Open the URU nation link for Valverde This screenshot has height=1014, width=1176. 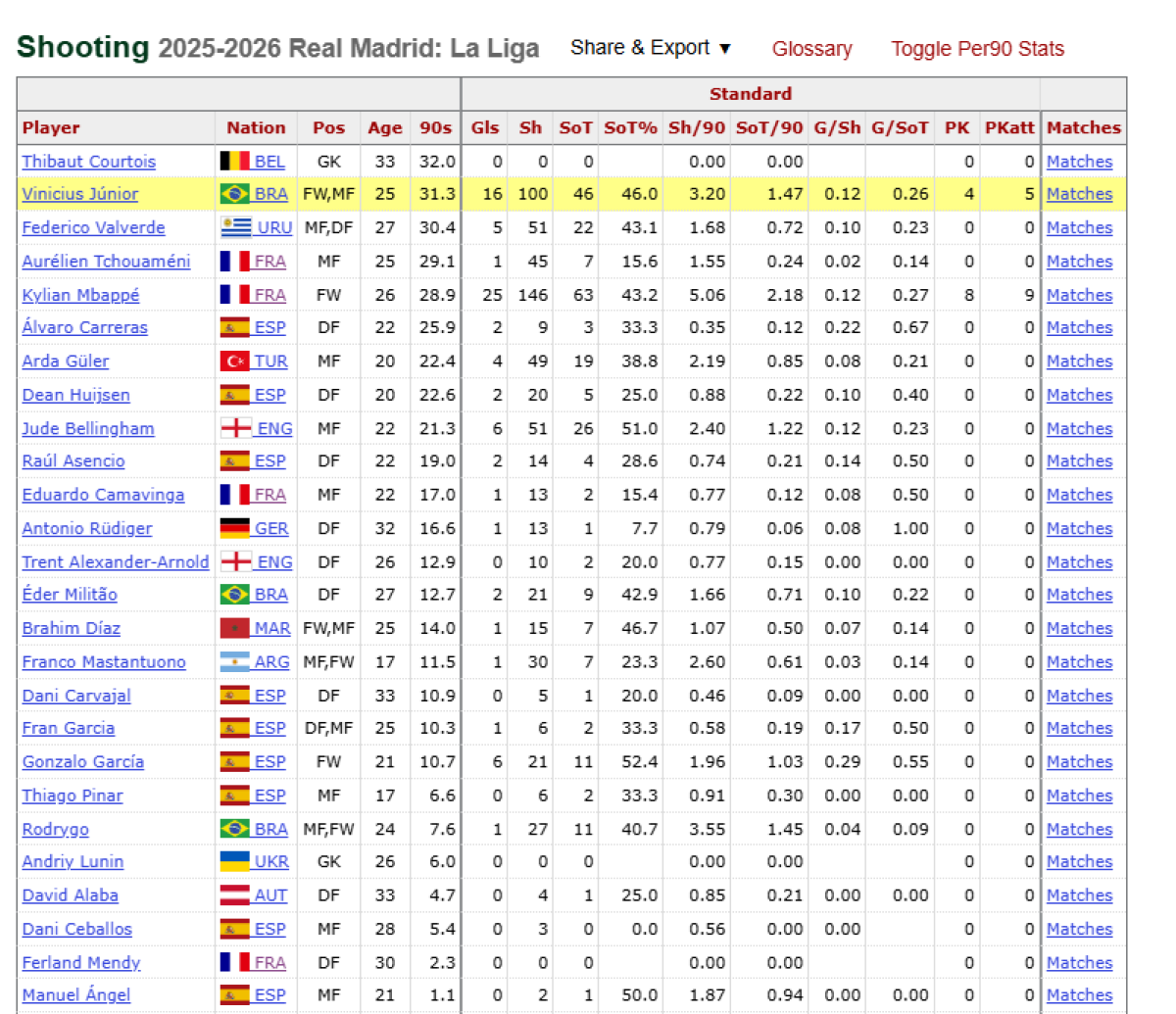(x=274, y=227)
